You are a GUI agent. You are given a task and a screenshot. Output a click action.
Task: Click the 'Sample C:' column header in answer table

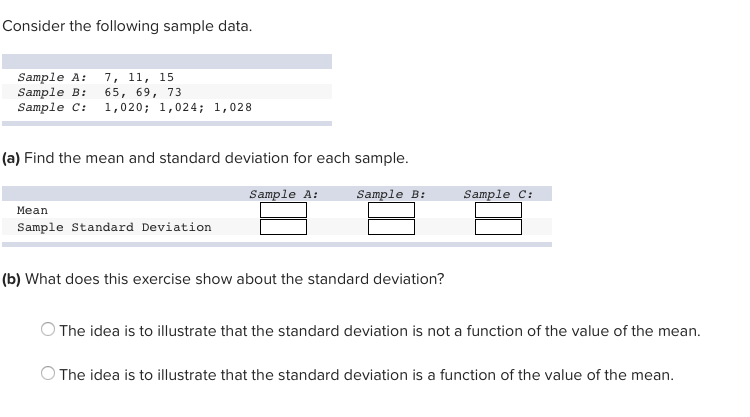click(x=498, y=194)
